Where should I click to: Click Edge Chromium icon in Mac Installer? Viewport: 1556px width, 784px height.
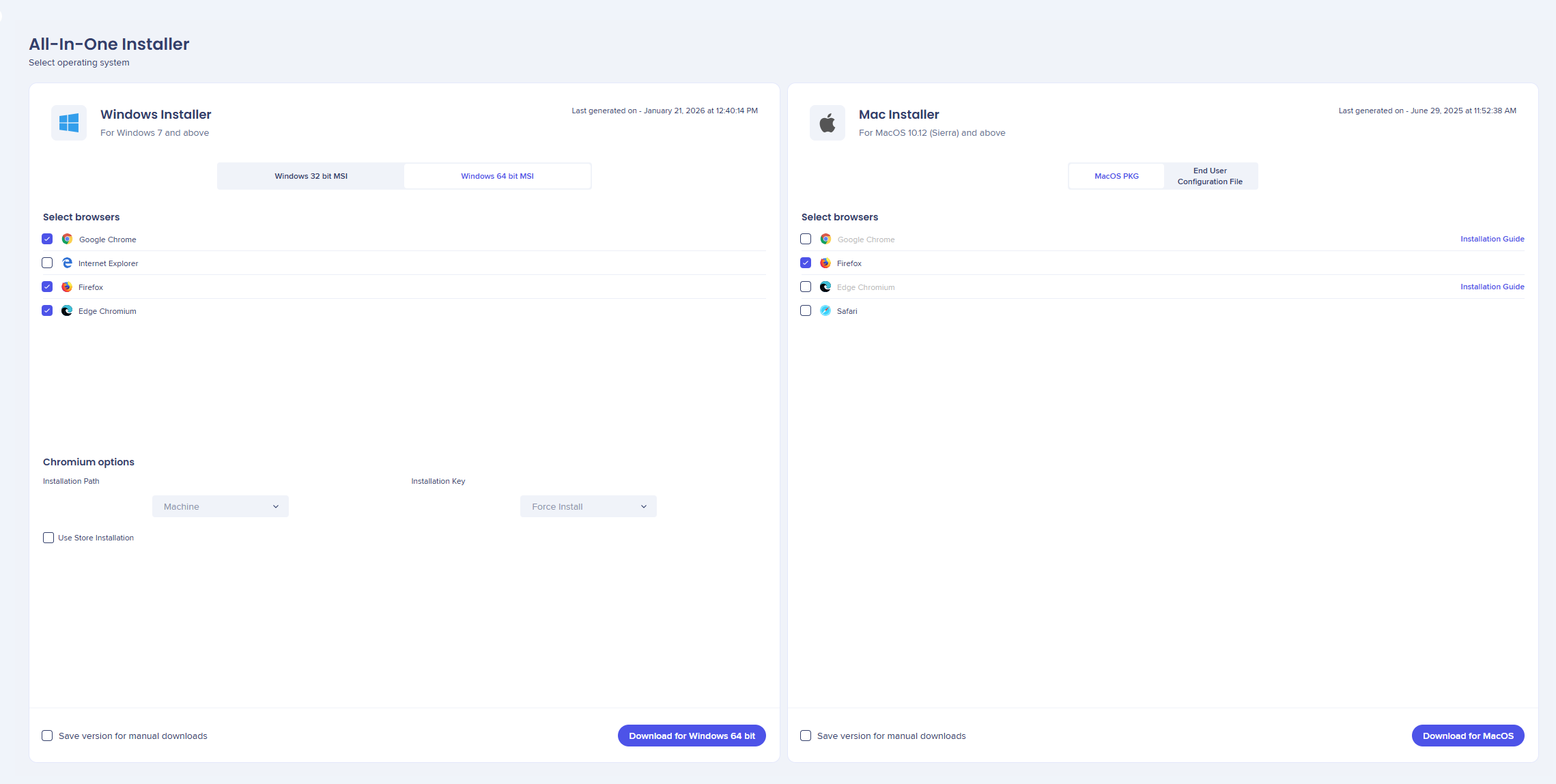825,287
